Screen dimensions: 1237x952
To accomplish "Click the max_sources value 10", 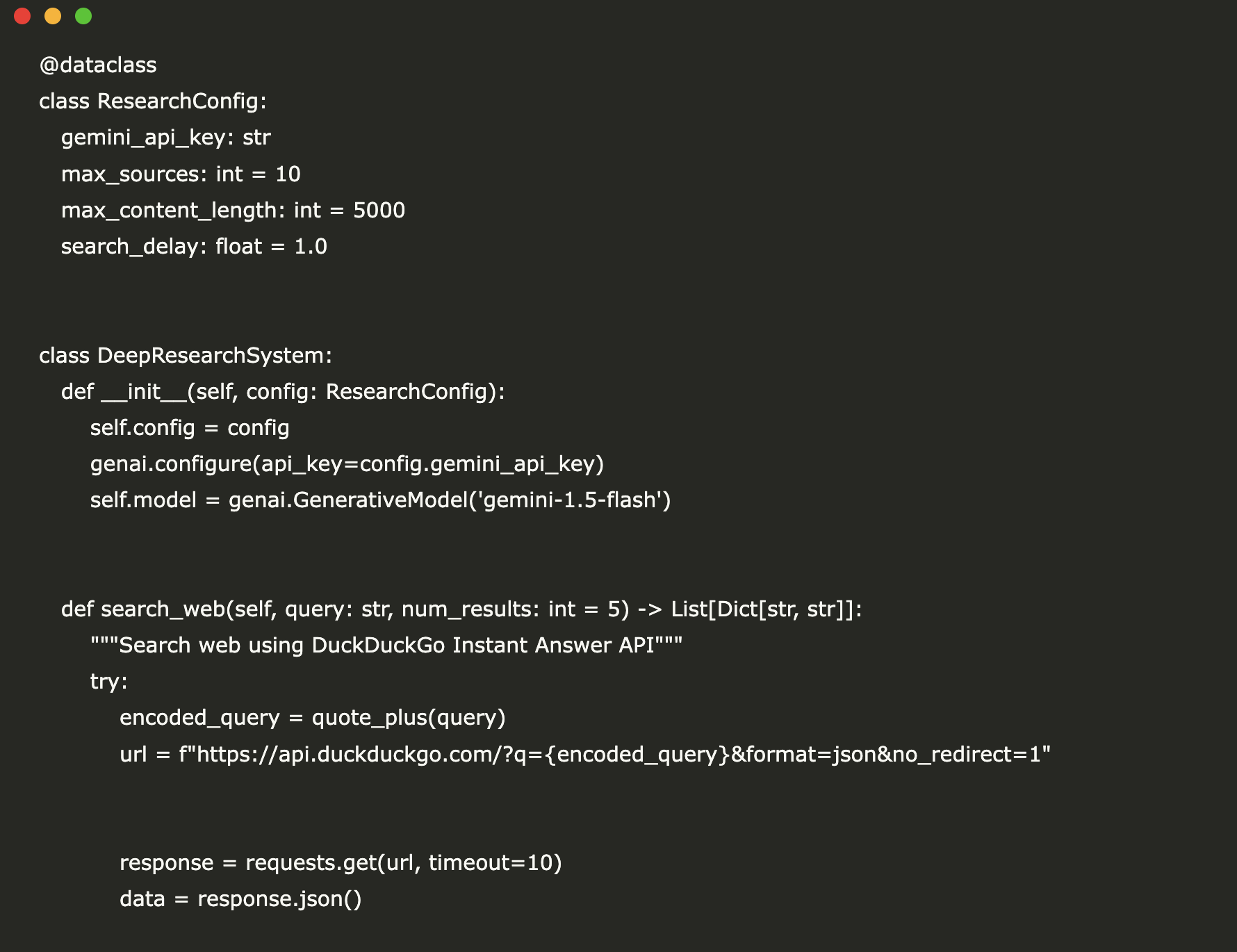I will (x=288, y=174).
